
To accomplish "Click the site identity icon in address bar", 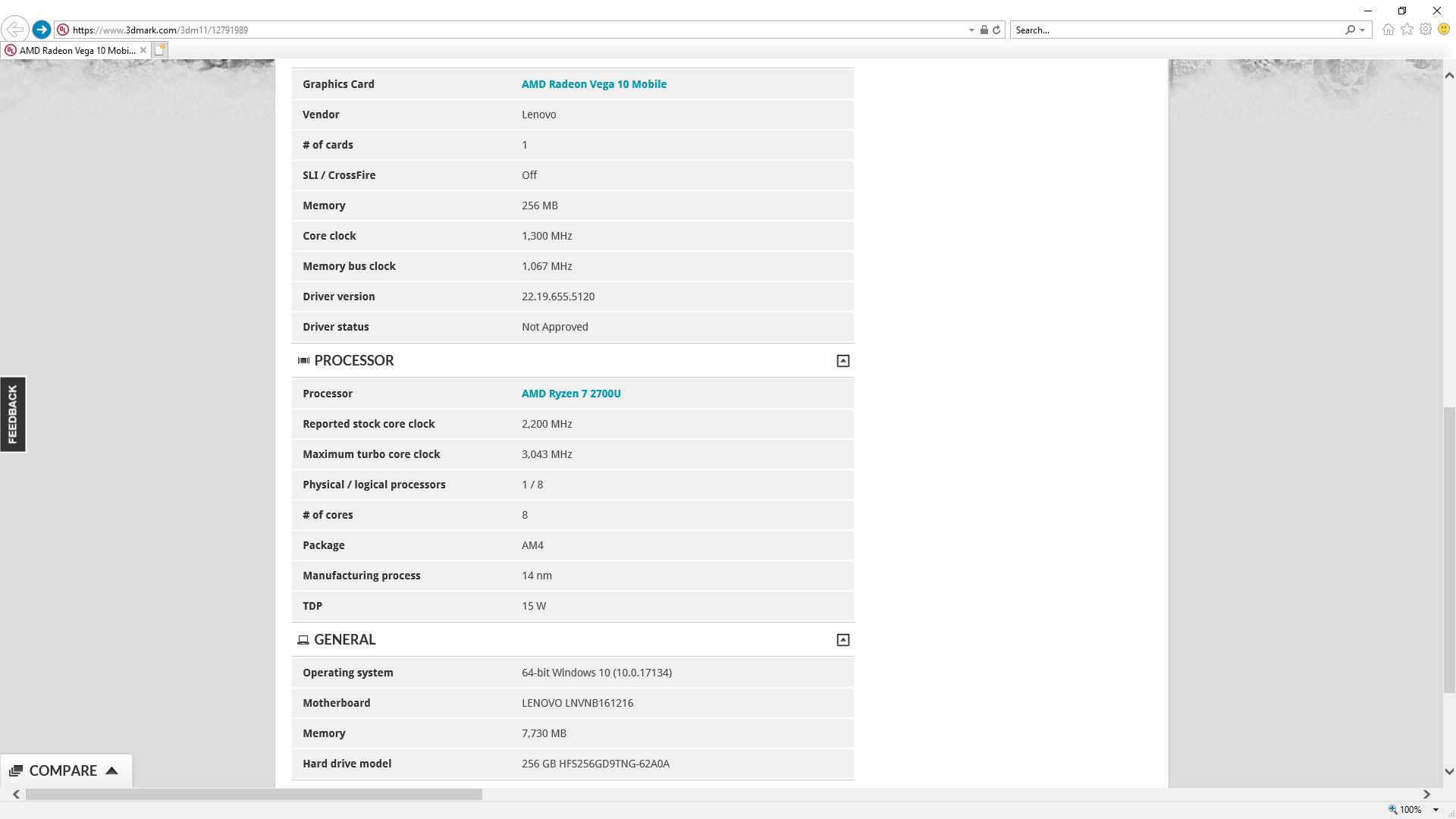I will pyautogui.click(x=64, y=30).
